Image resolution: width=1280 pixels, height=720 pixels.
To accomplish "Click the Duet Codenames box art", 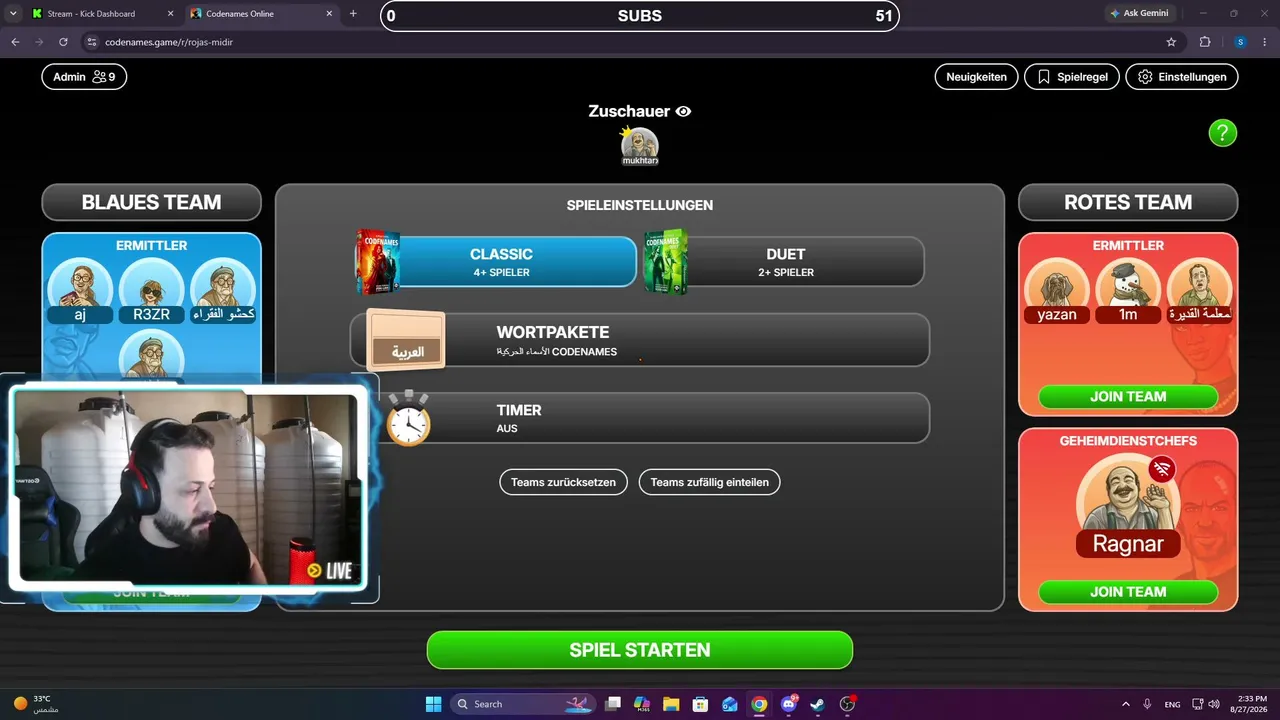I will [665, 262].
